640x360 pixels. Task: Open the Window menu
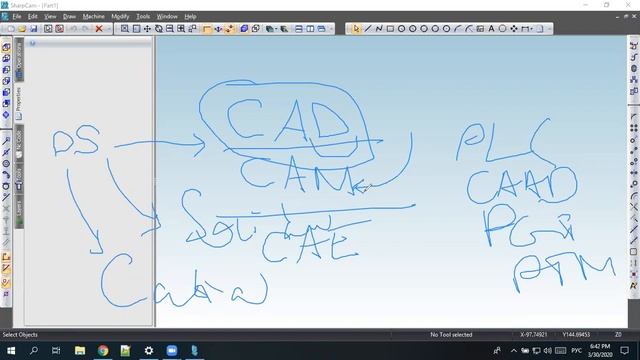click(167, 17)
